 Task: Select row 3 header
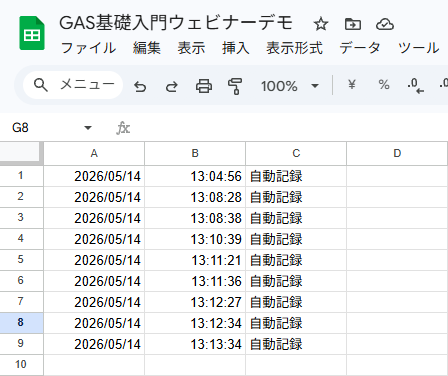21,218
